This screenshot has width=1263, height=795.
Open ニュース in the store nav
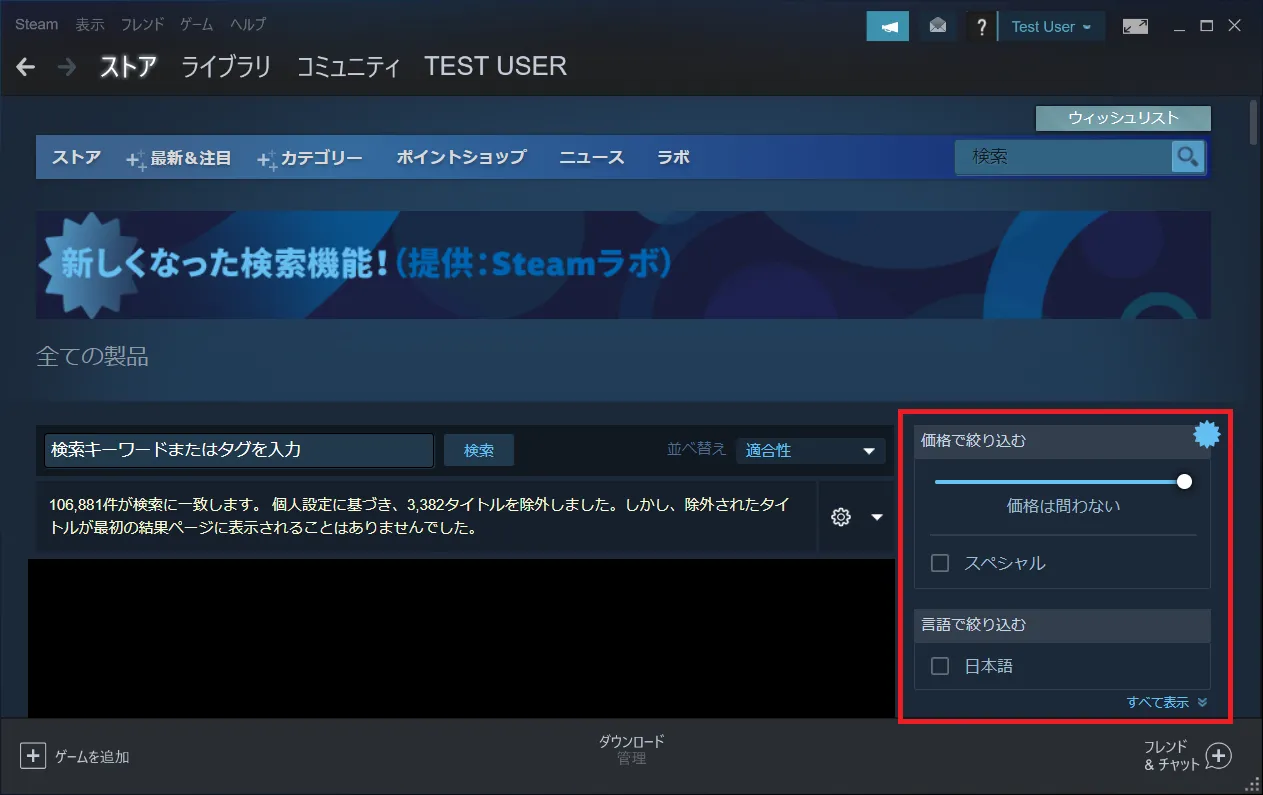pos(592,157)
